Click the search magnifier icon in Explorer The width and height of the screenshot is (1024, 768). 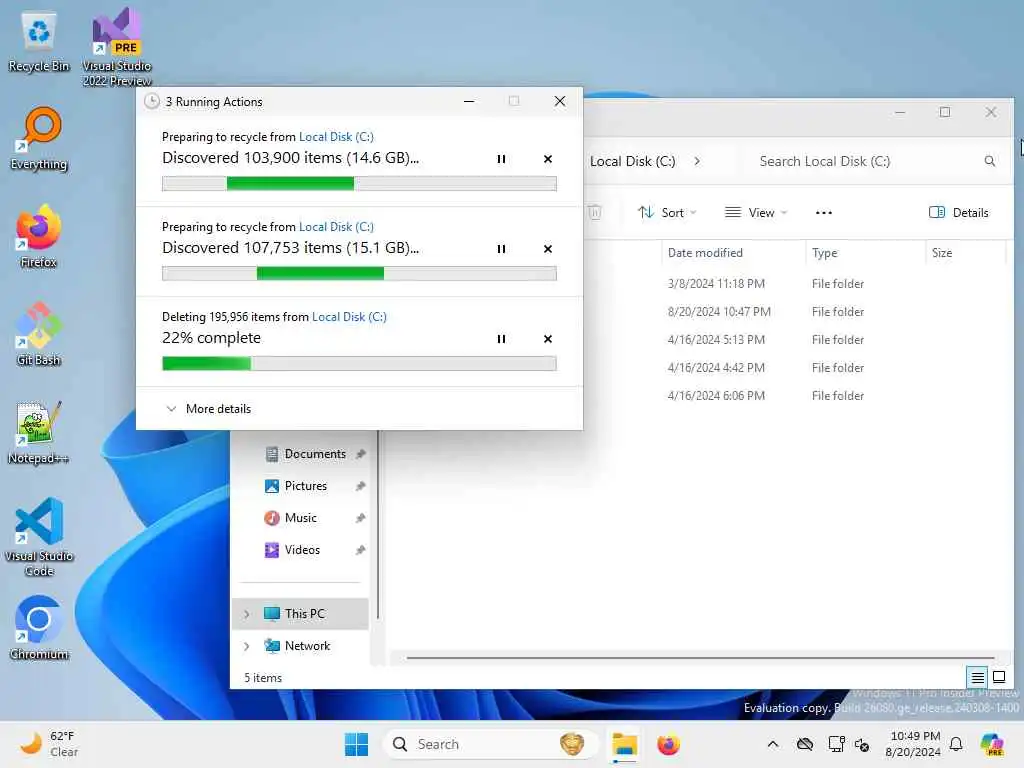989,161
